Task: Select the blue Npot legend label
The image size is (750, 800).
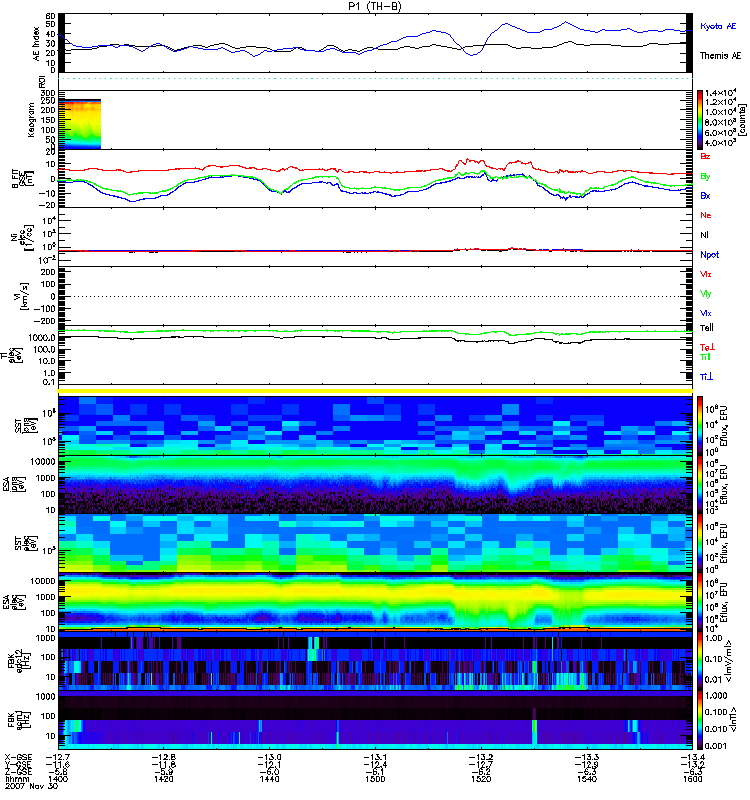Action: click(x=709, y=255)
